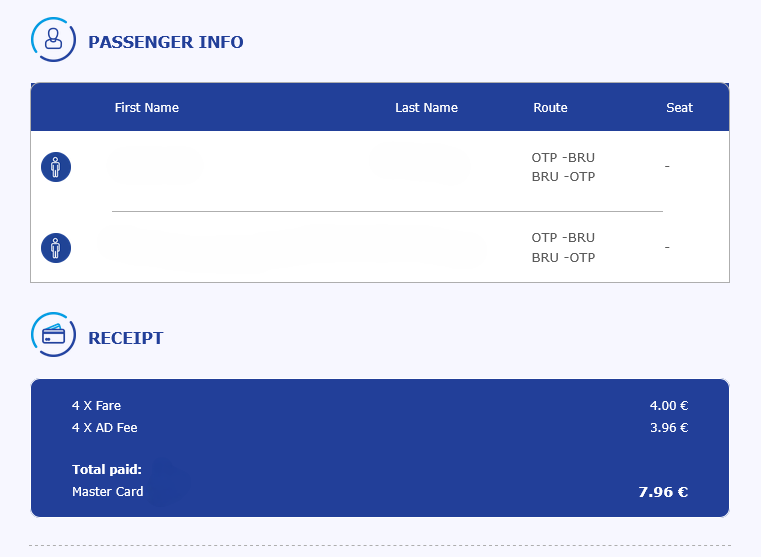Click the Seat column header
Image resolution: width=761 pixels, height=557 pixels.
[x=679, y=108]
